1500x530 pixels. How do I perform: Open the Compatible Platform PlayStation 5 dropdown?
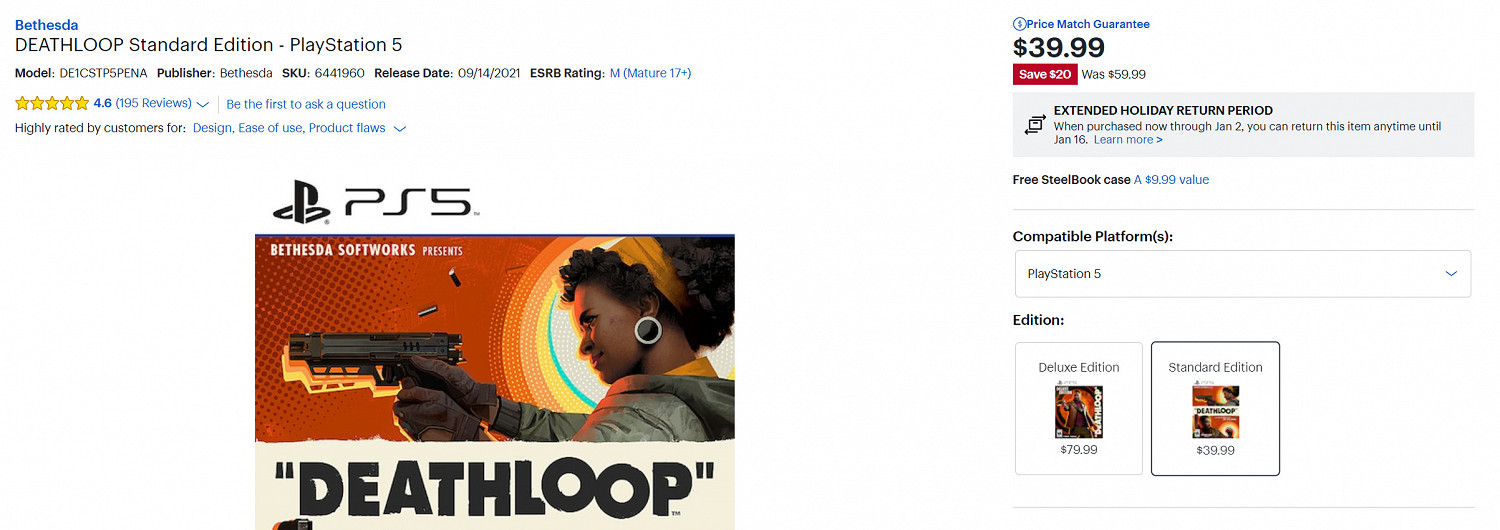(x=1243, y=273)
